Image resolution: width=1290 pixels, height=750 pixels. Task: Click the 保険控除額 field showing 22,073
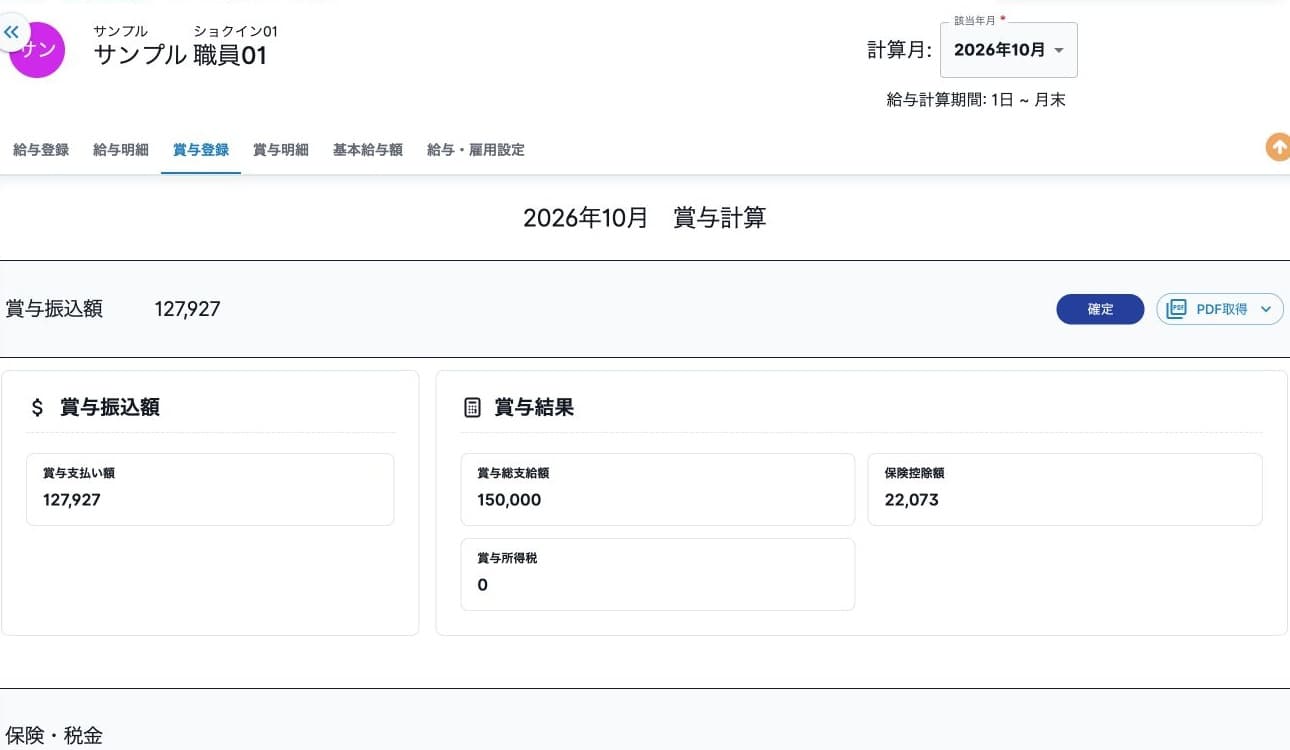pos(1065,489)
